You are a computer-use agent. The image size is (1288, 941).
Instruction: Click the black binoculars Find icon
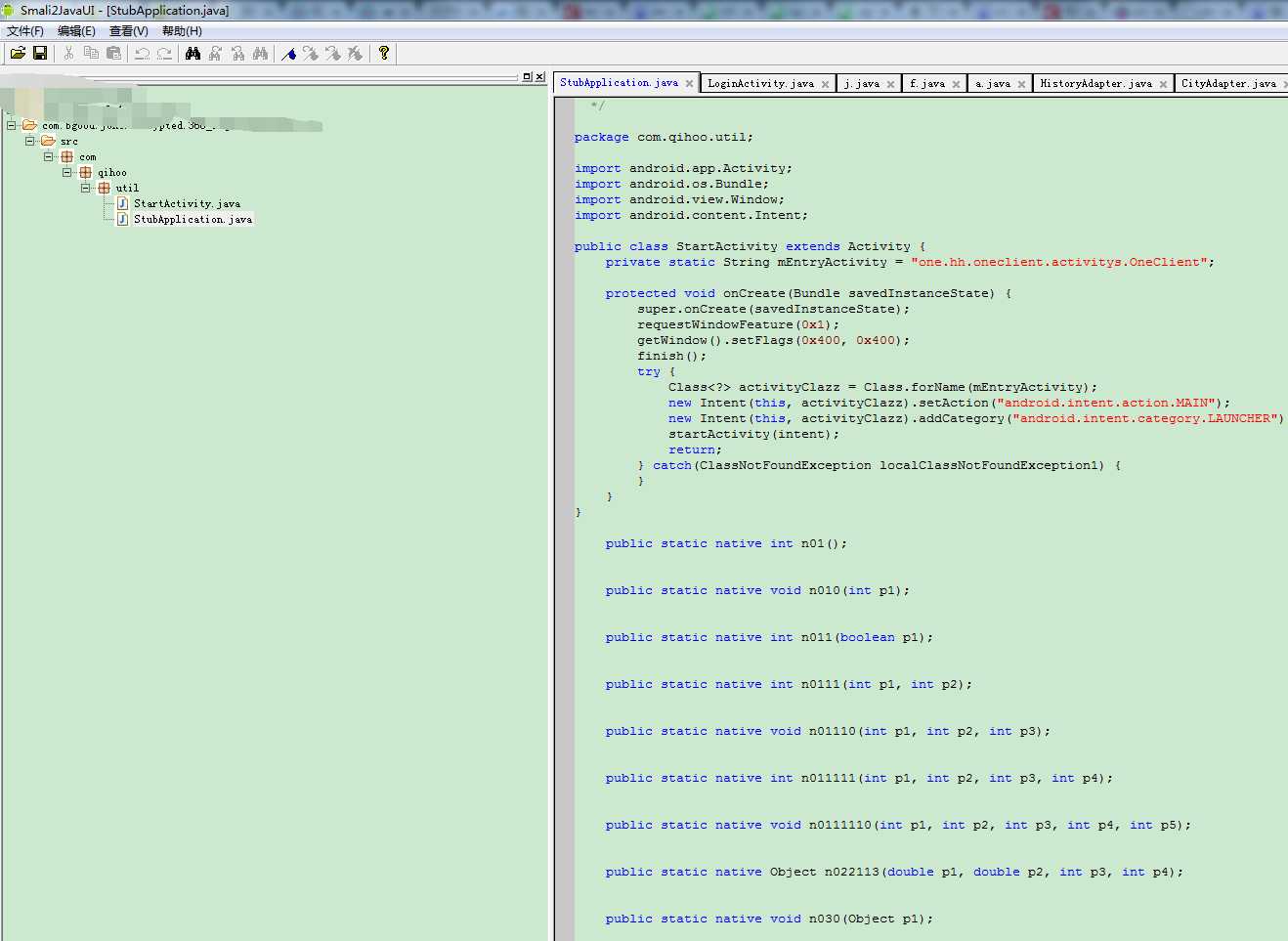tap(193, 54)
